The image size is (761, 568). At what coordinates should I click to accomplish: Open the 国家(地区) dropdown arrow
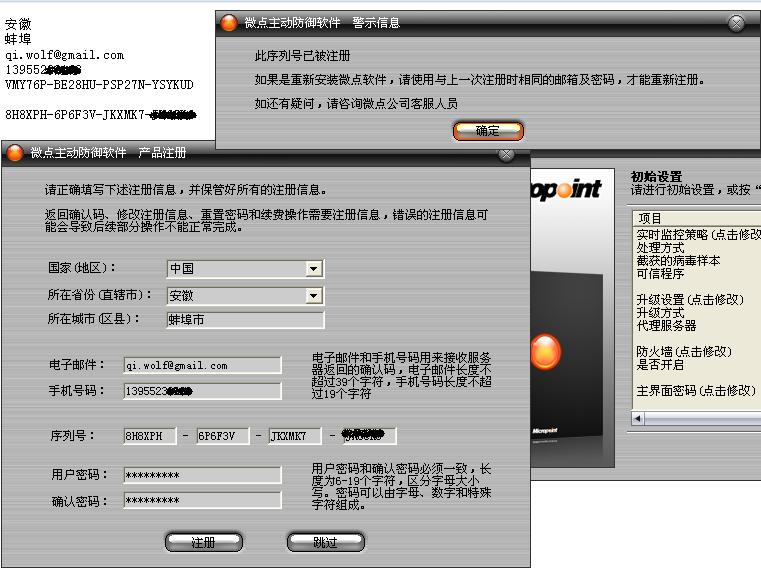(x=314, y=268)
